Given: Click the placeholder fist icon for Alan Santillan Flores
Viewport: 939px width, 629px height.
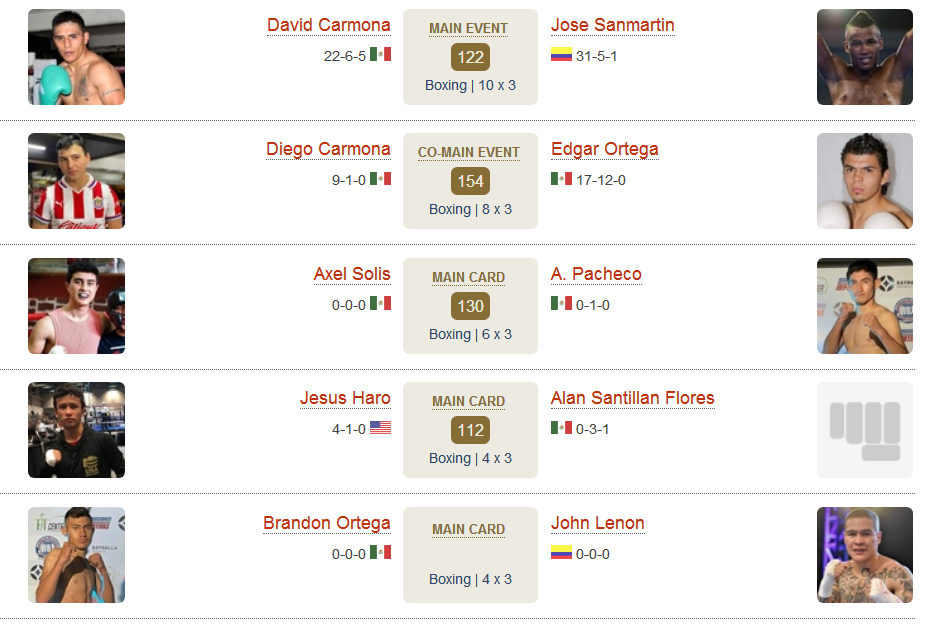Looking at the screenshot, I should [865, 430].
